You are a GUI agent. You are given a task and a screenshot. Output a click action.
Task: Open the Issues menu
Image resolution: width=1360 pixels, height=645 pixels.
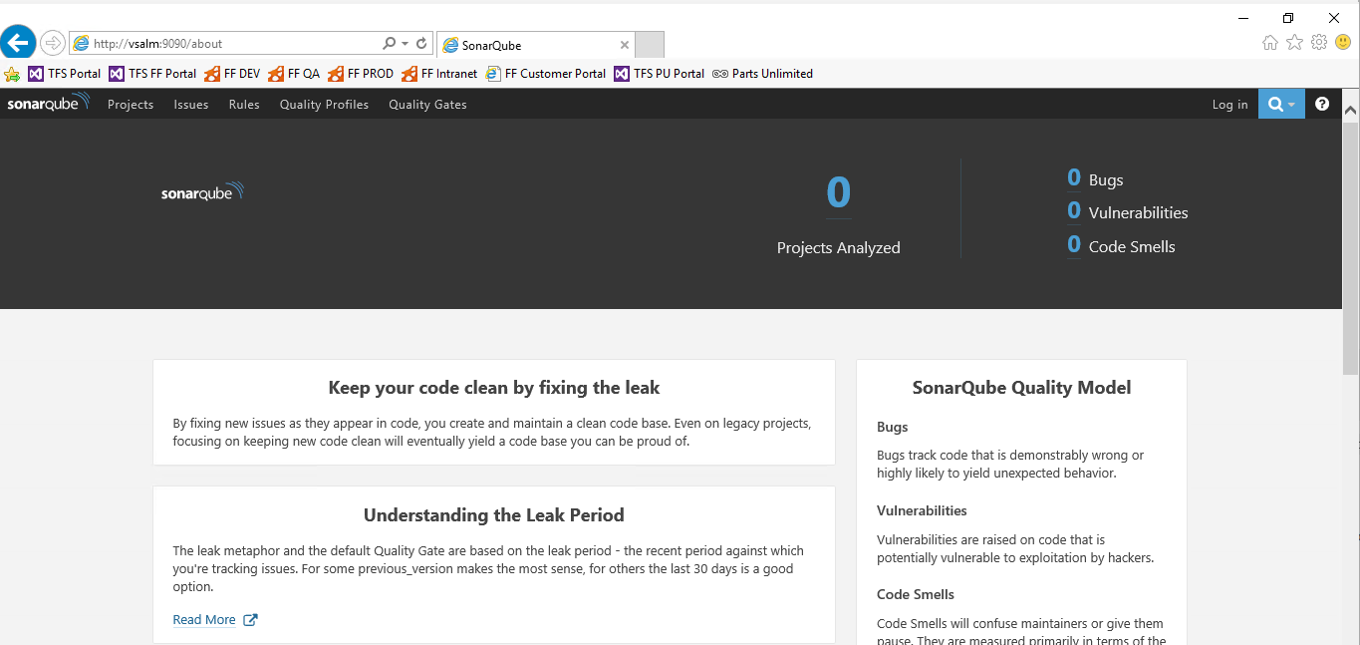[191, 104]
